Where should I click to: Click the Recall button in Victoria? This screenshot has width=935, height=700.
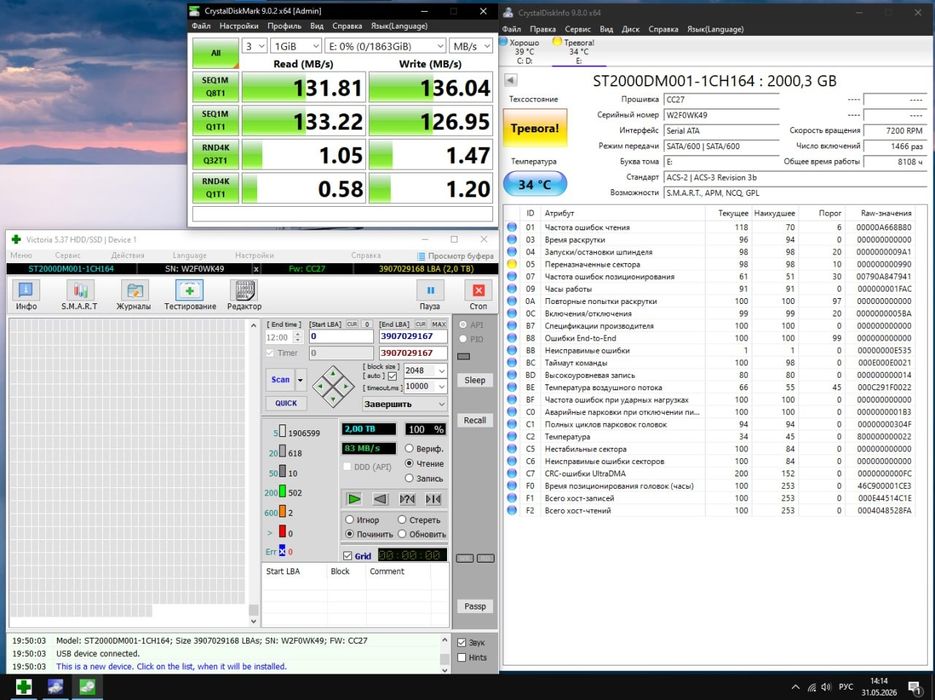(x=475, y=420)
